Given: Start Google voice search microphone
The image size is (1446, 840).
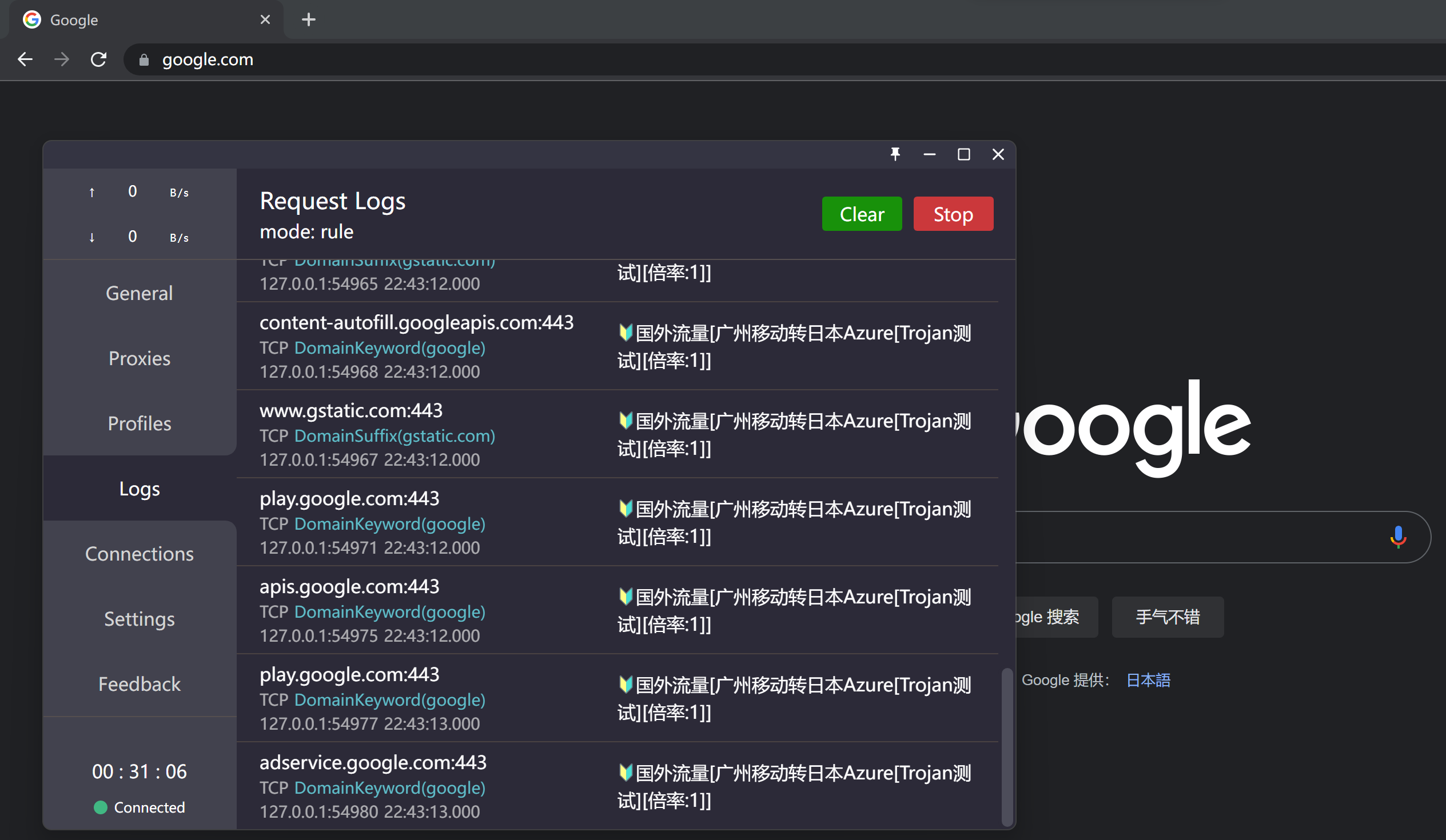Looking at the screenshot, I should (x=1399, y=537).
